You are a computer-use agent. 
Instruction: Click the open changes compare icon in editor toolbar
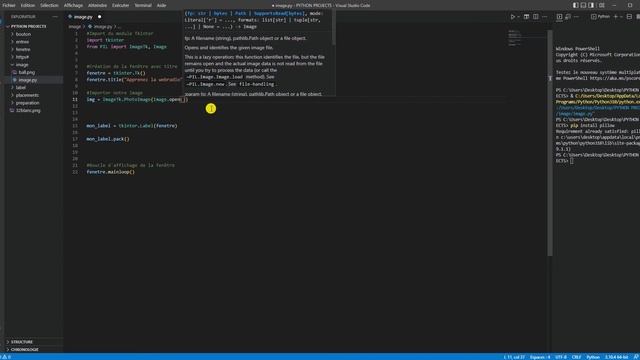[x=527, y=17]
